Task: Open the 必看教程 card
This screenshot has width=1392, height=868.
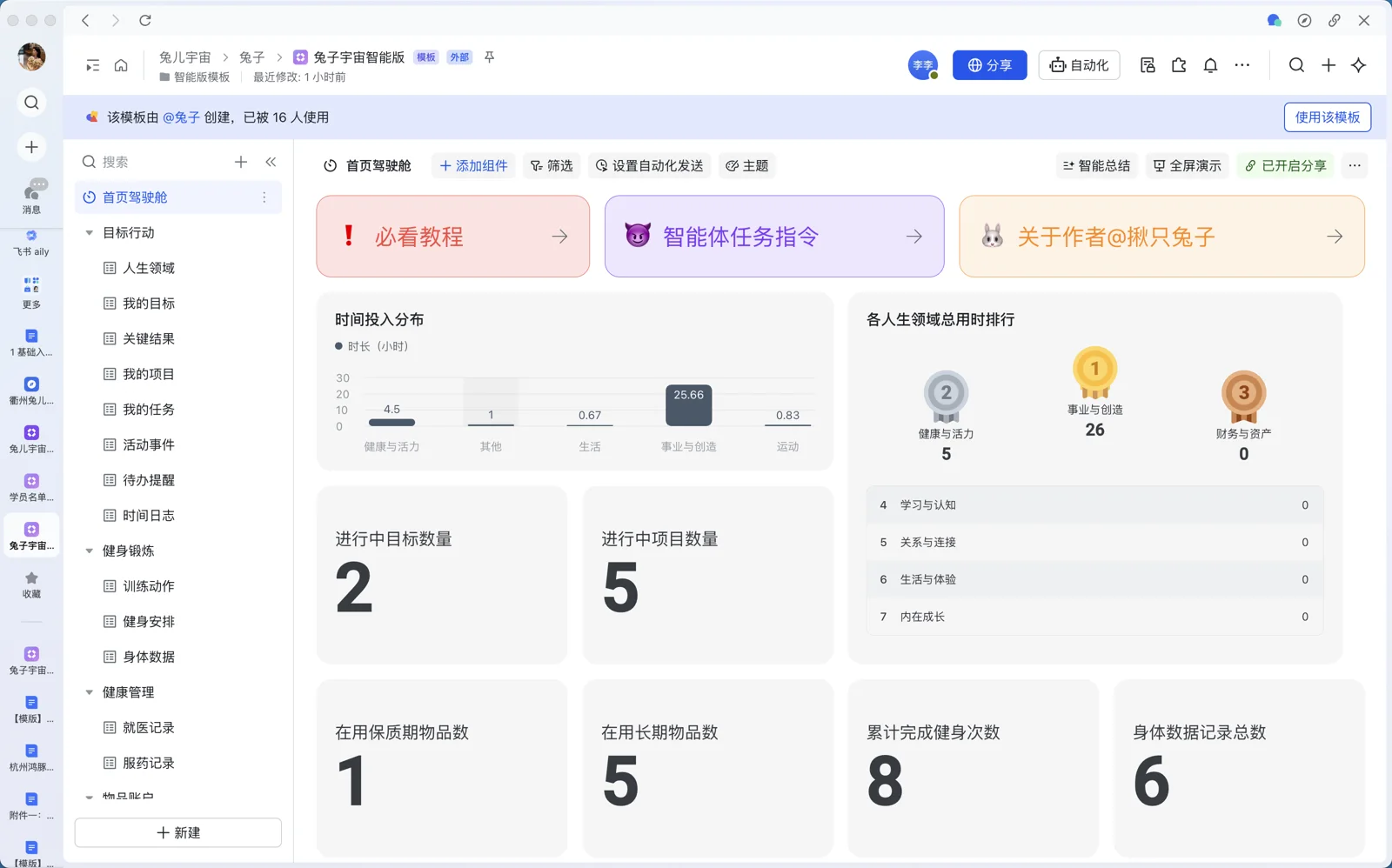Action: click(453, 237)
